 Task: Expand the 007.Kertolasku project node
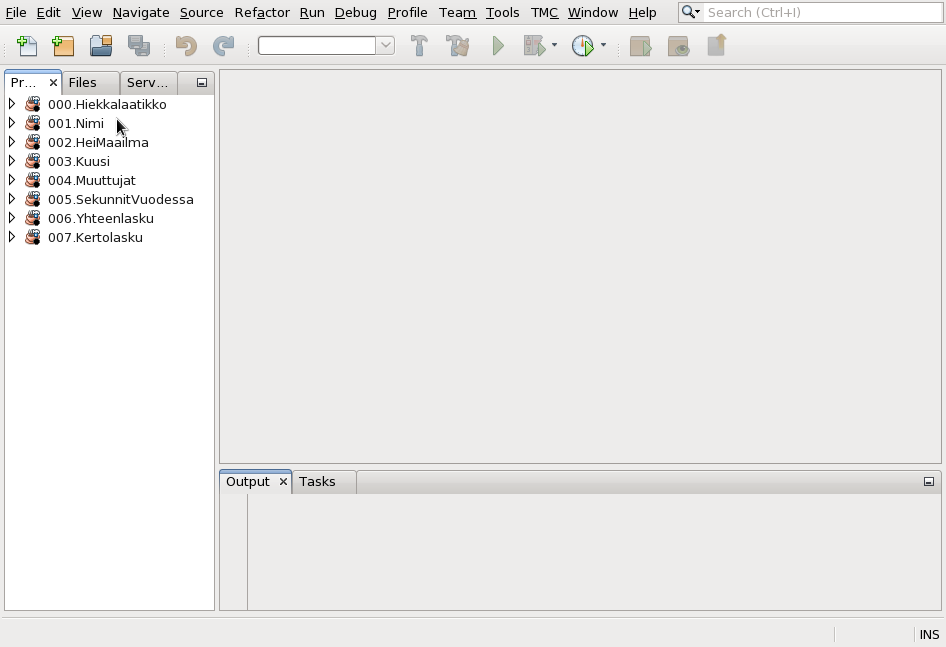tap(12, 237)
